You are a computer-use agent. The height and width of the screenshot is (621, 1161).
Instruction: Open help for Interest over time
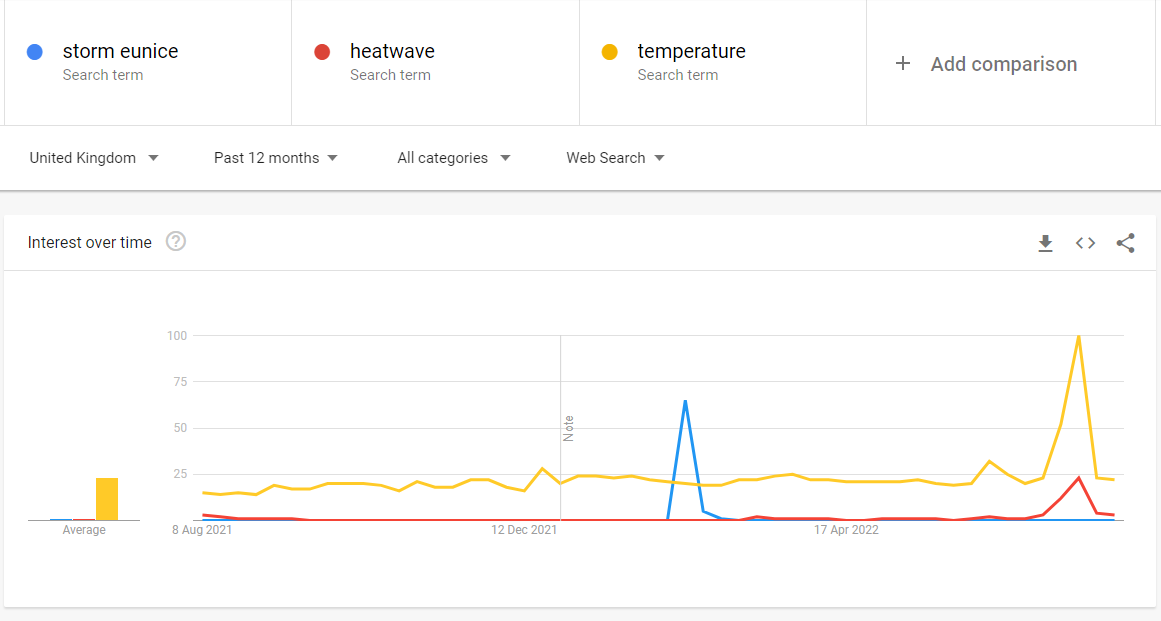[x=176, y=242]
